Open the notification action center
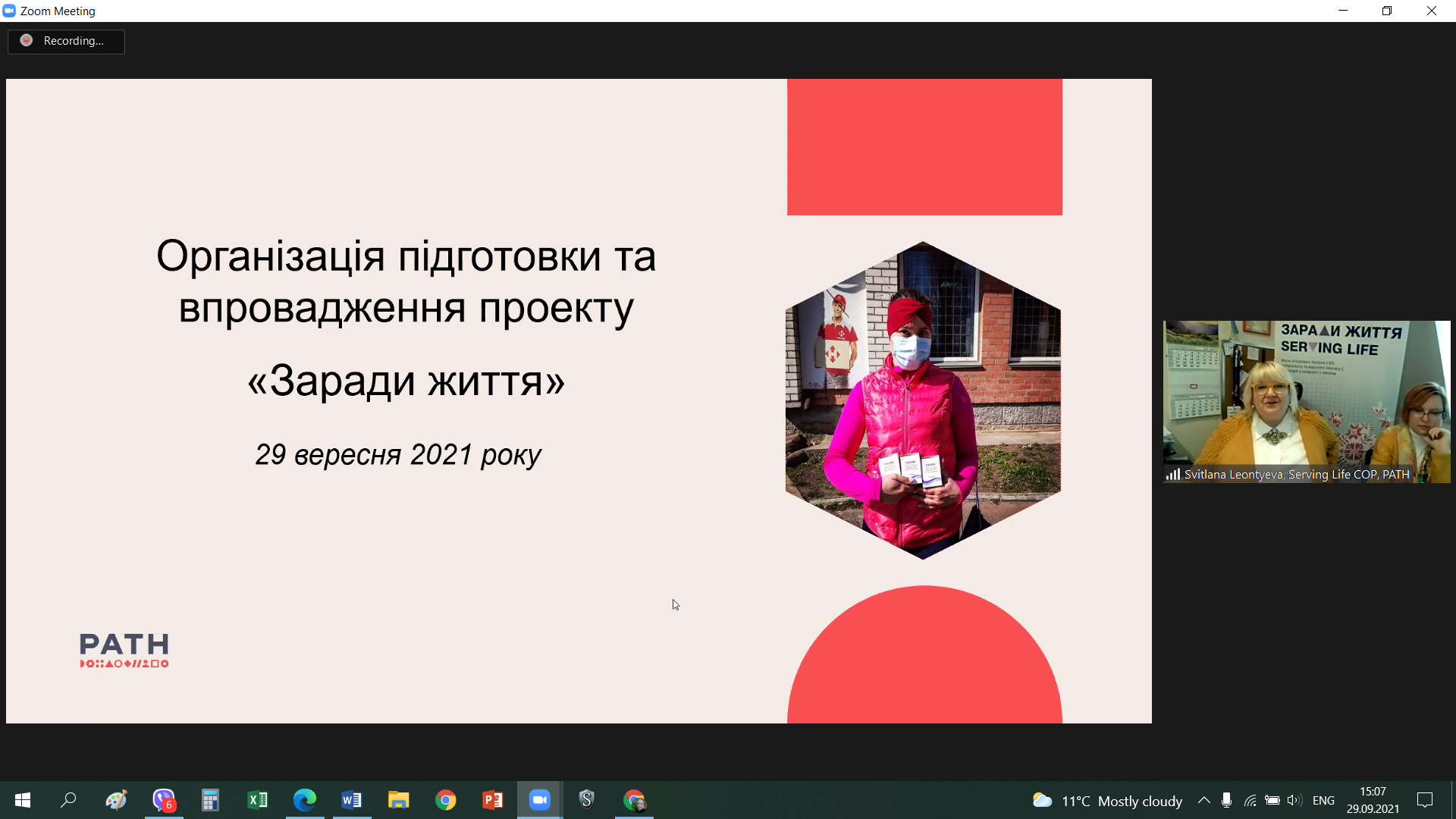The width and height of the screenshot is (1456, 819). [x=1425, y=800]
